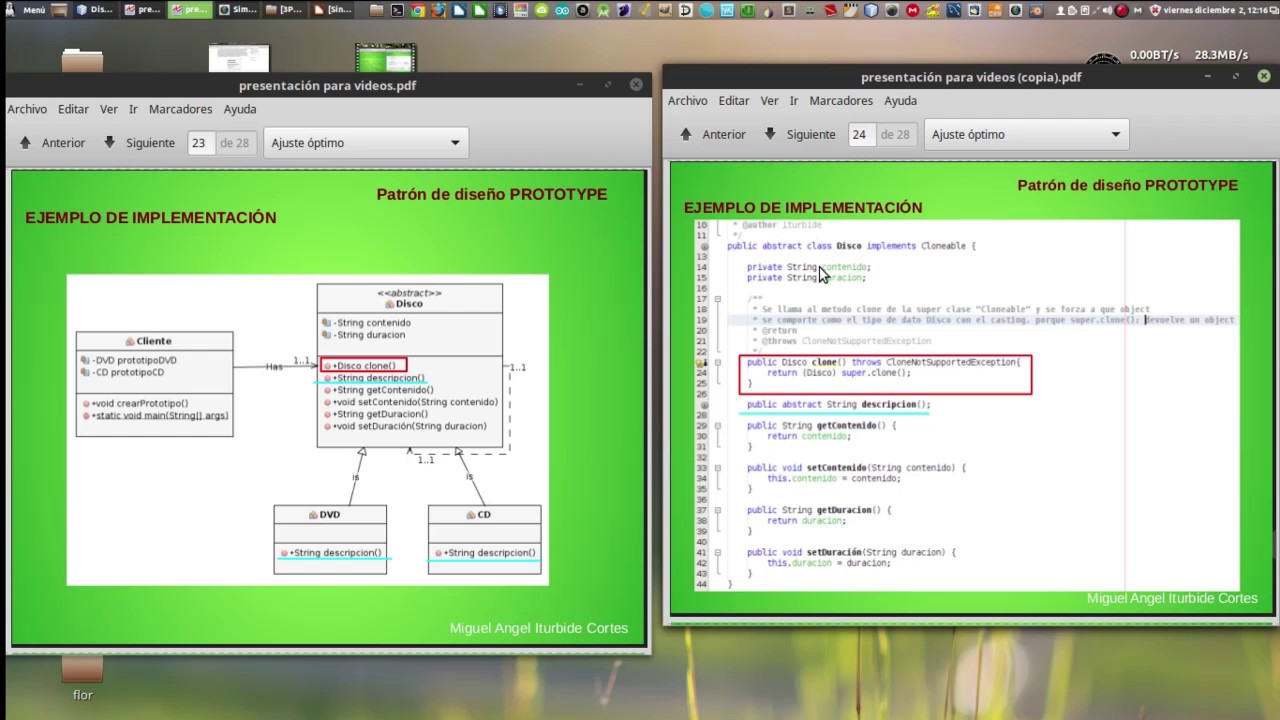Open the document thumbnail on the desktop
Viewport: 1280px width, 720px height.
[239, 59]
